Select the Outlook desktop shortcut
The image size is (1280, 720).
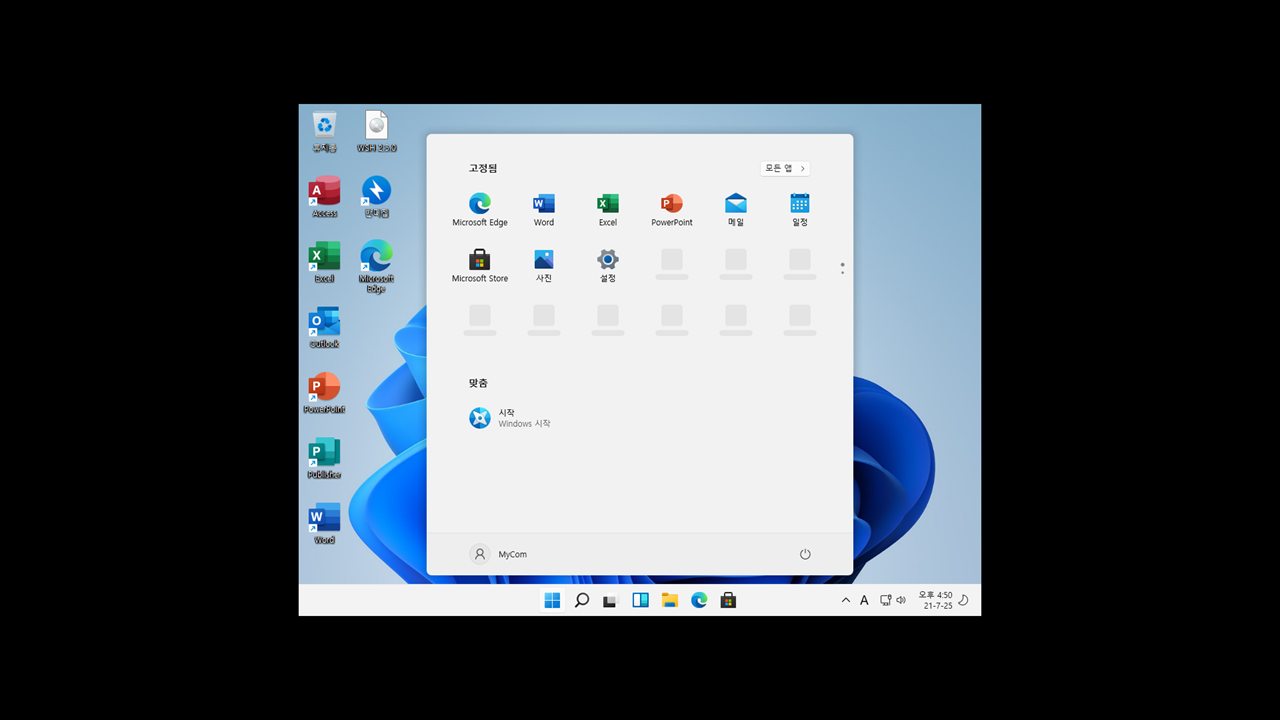324,328
